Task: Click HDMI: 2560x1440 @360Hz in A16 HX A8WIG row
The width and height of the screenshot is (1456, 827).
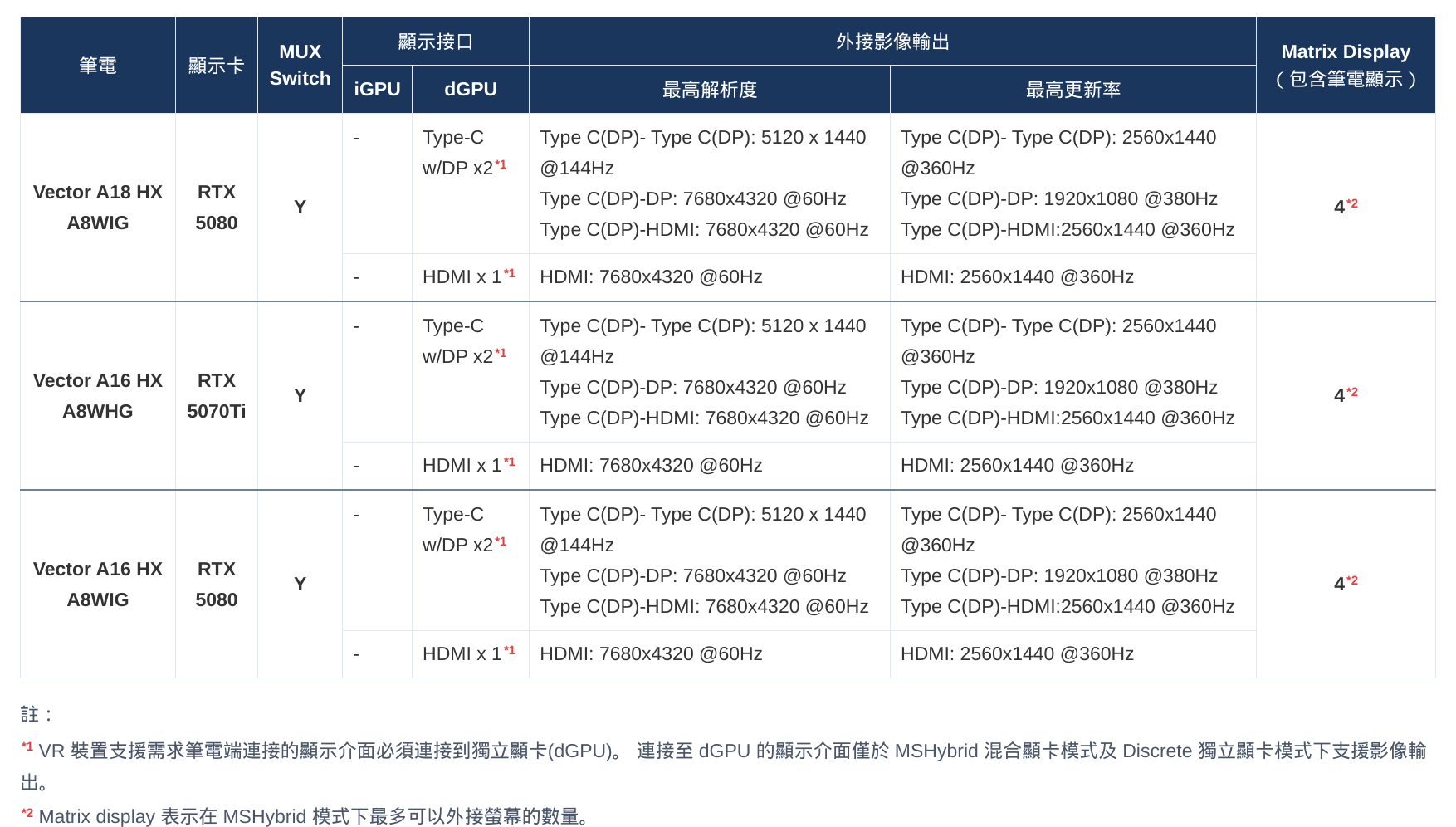Action: (x=1017, y=653)
